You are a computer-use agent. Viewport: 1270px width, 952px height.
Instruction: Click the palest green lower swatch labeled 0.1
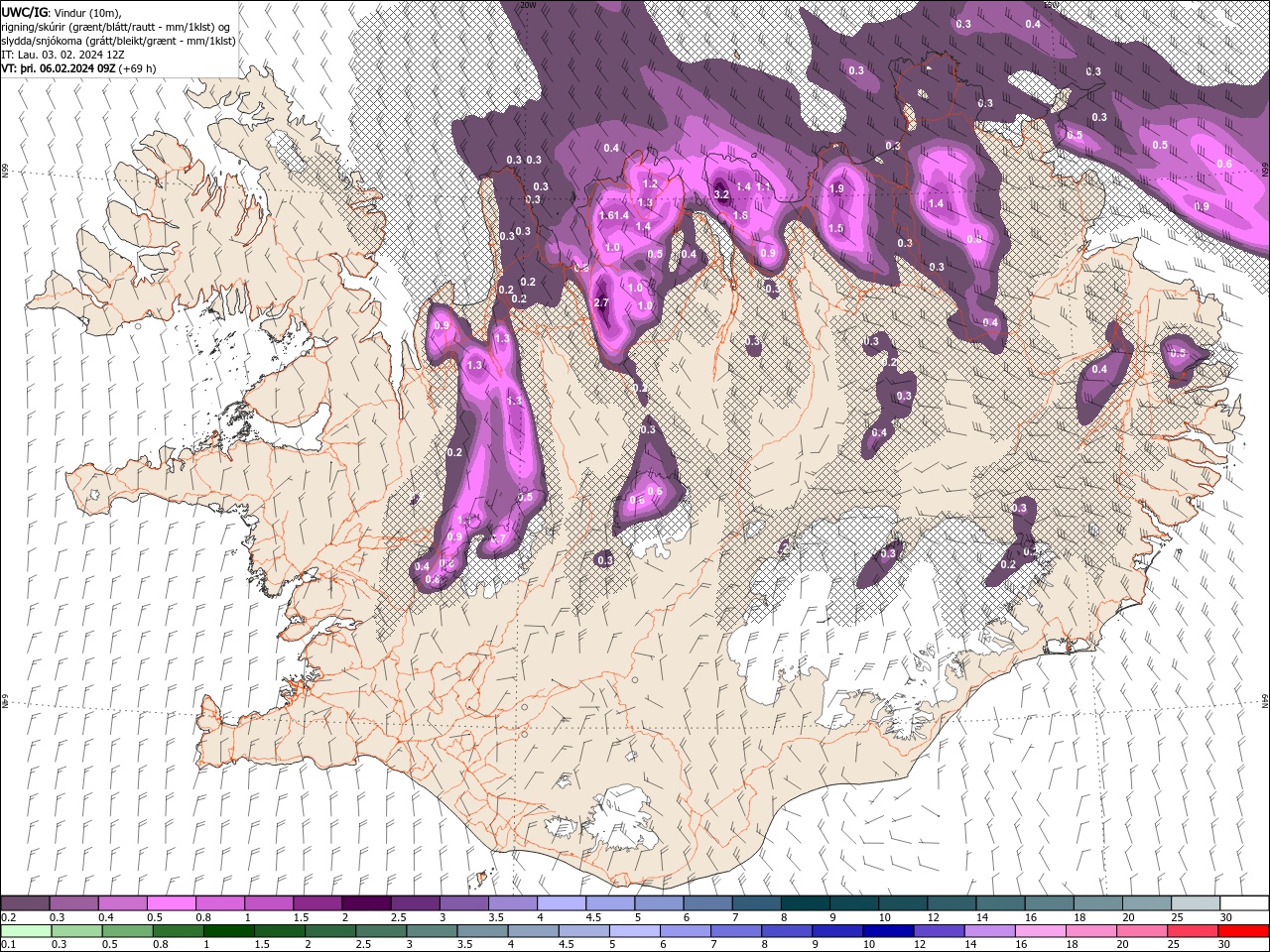pyautogui.click(x=26, y=931)
